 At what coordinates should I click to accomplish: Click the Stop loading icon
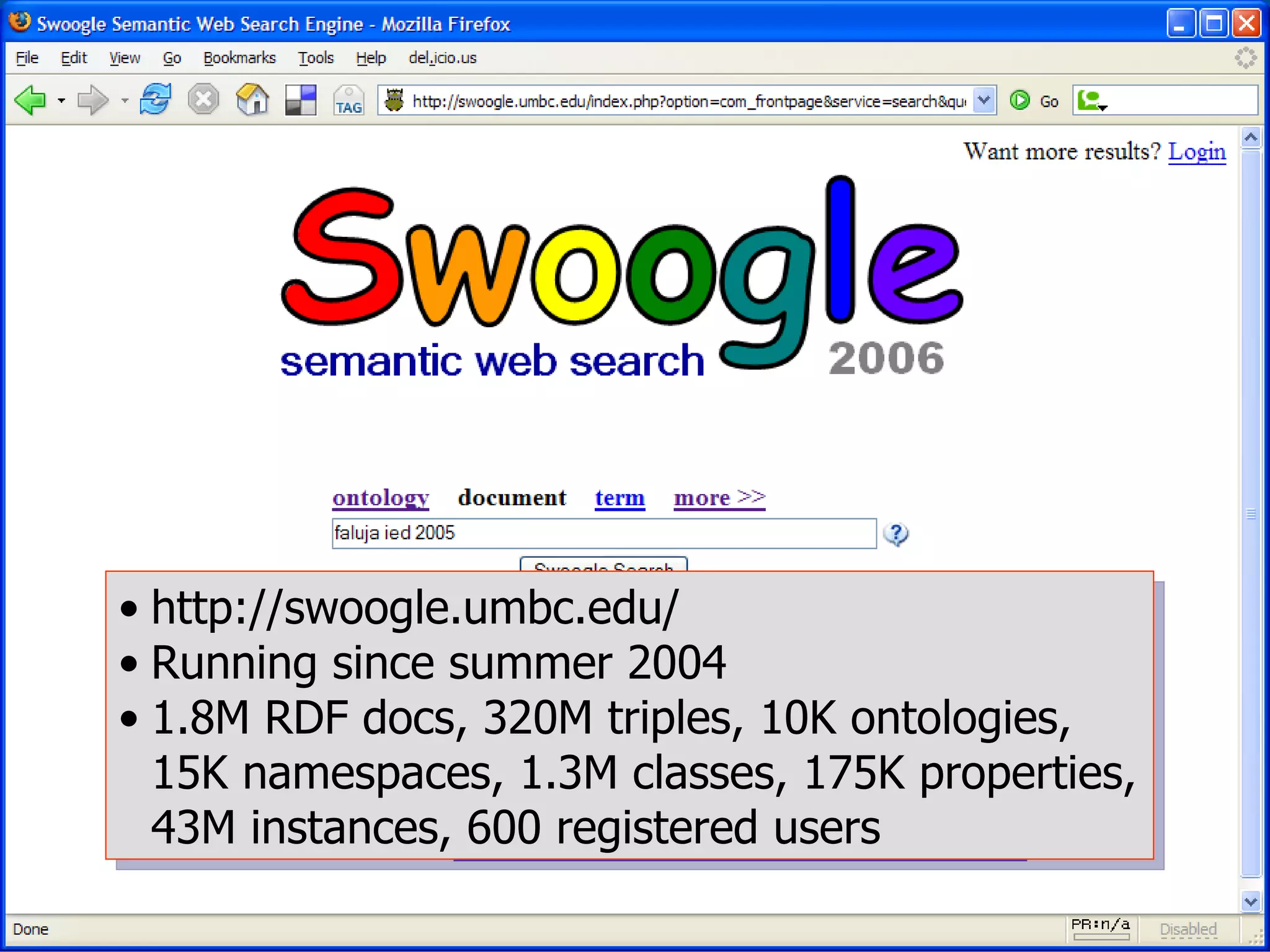point(203,100)
